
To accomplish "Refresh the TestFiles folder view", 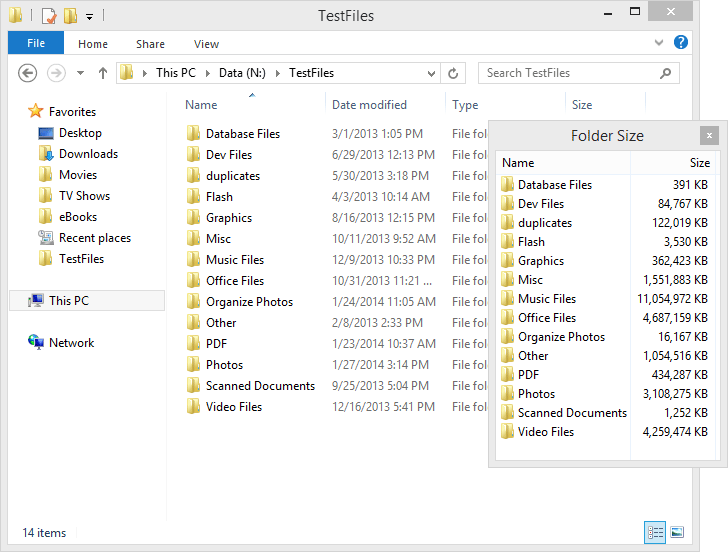I will point(453,73).
